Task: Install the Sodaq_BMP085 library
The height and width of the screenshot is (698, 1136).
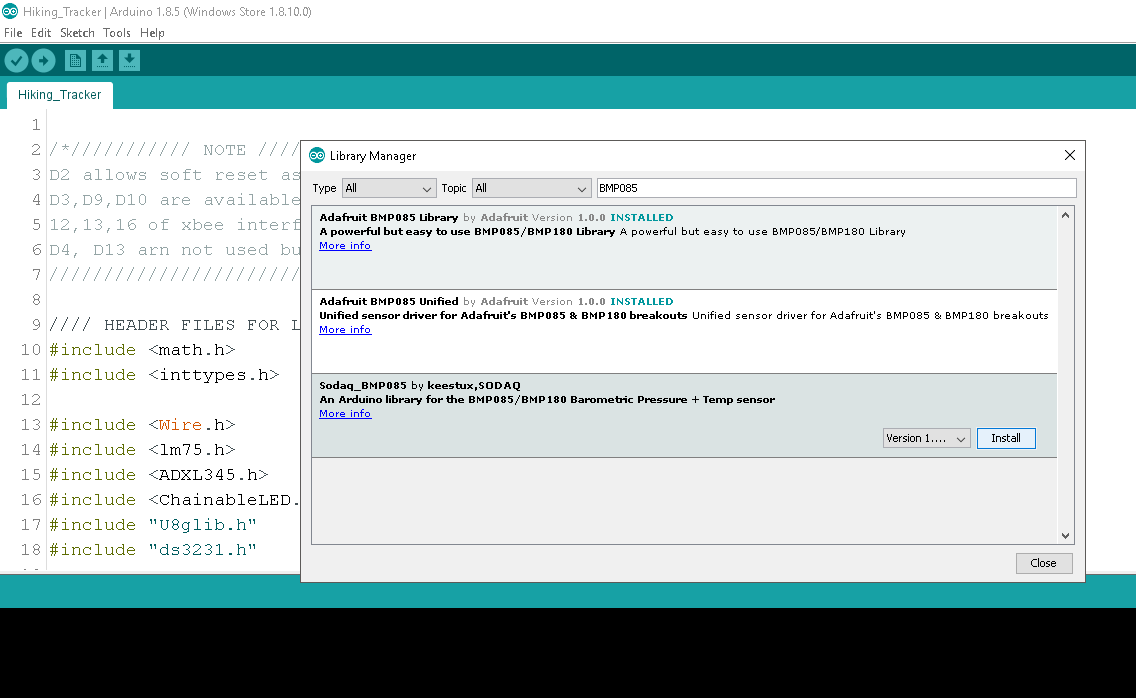Action: click(1005, 438)
